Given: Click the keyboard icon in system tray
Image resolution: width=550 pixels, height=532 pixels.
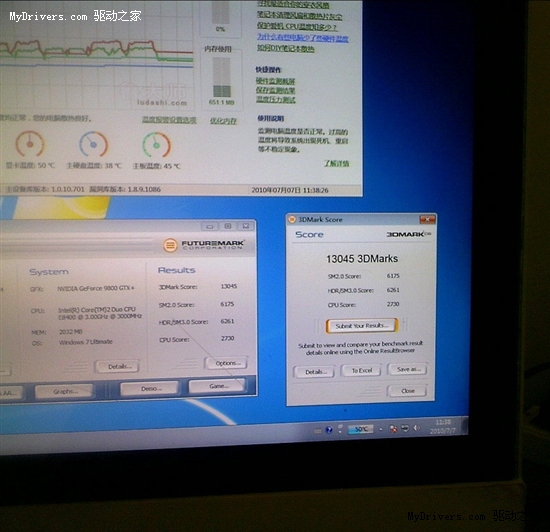Looking at the screenshot, I should click(317, 431).
